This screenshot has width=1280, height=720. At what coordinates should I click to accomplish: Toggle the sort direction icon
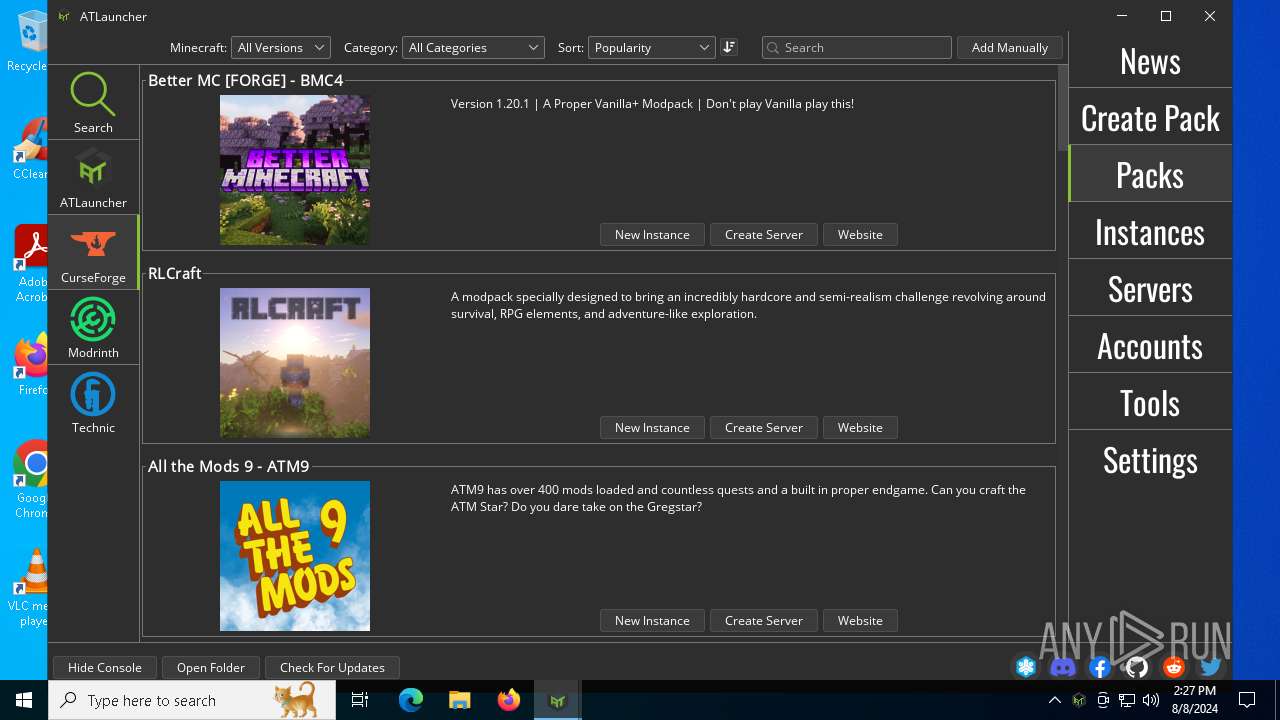729,47
